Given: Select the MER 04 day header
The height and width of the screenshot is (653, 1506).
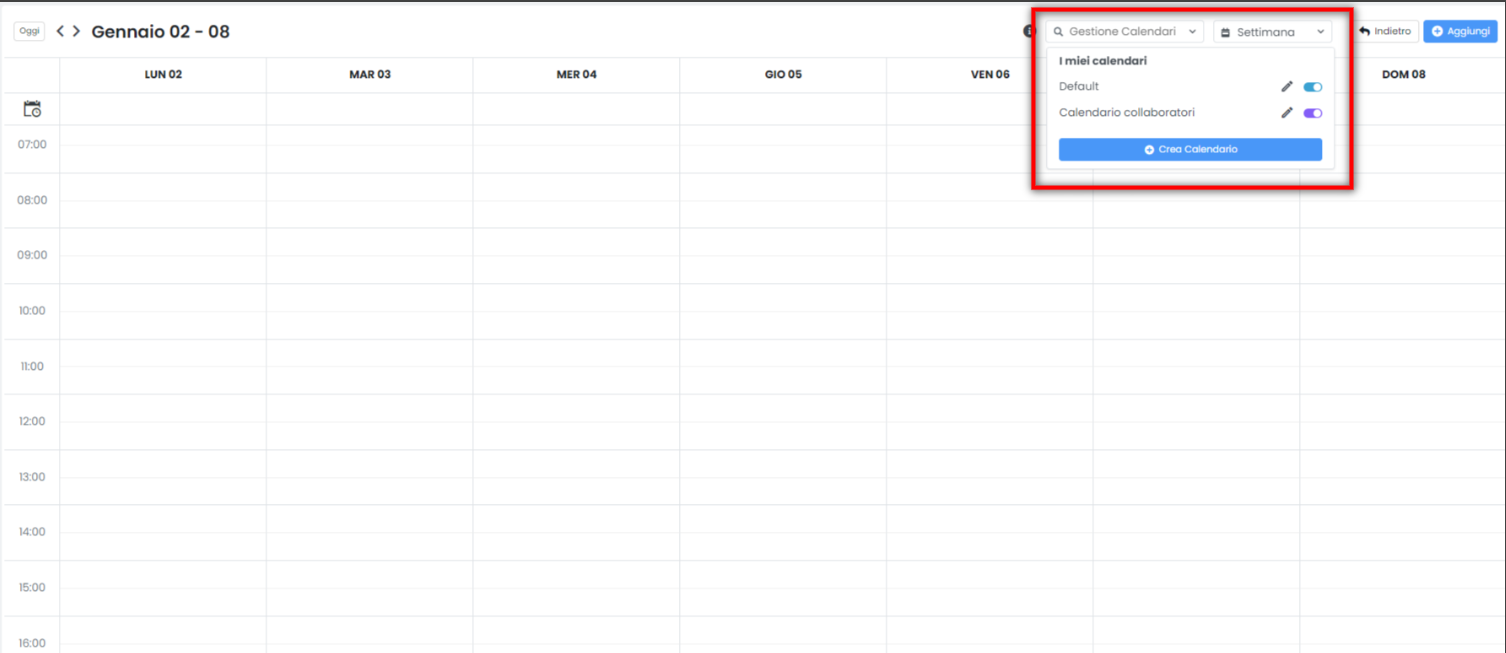Looking at the screenshot, I should coord(577,75).
